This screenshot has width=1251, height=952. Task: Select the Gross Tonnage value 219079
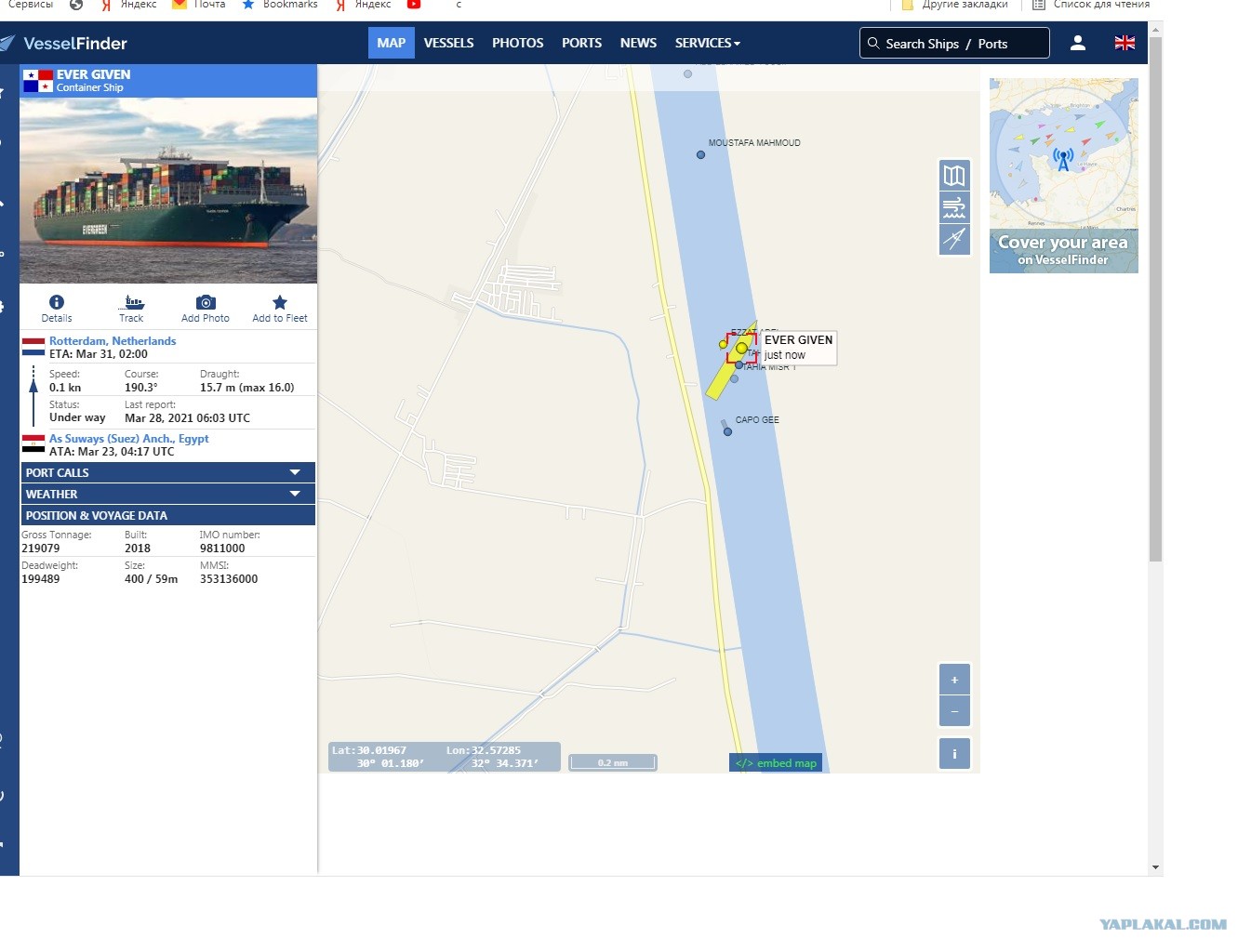click(41, 549)
